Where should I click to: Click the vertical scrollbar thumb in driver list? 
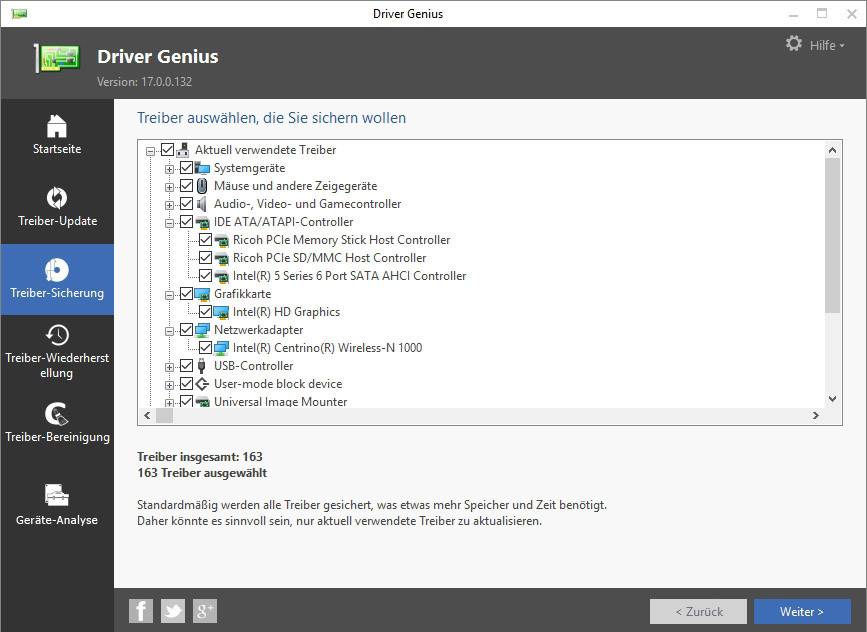(x=832, y=236)
